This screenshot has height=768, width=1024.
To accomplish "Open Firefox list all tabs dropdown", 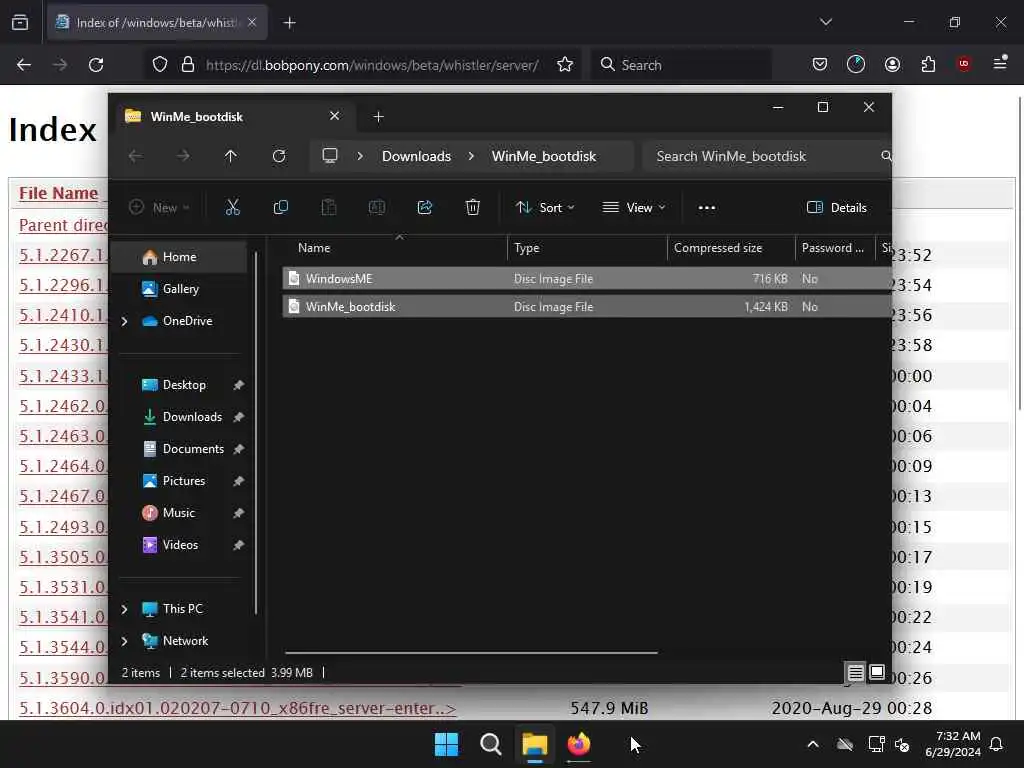I will coord(825,22).
